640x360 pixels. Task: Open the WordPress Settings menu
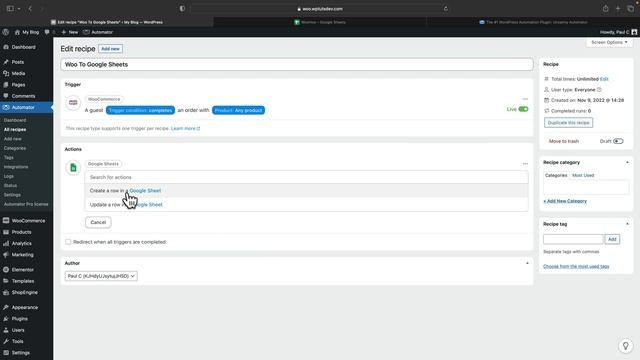point(20,353)
